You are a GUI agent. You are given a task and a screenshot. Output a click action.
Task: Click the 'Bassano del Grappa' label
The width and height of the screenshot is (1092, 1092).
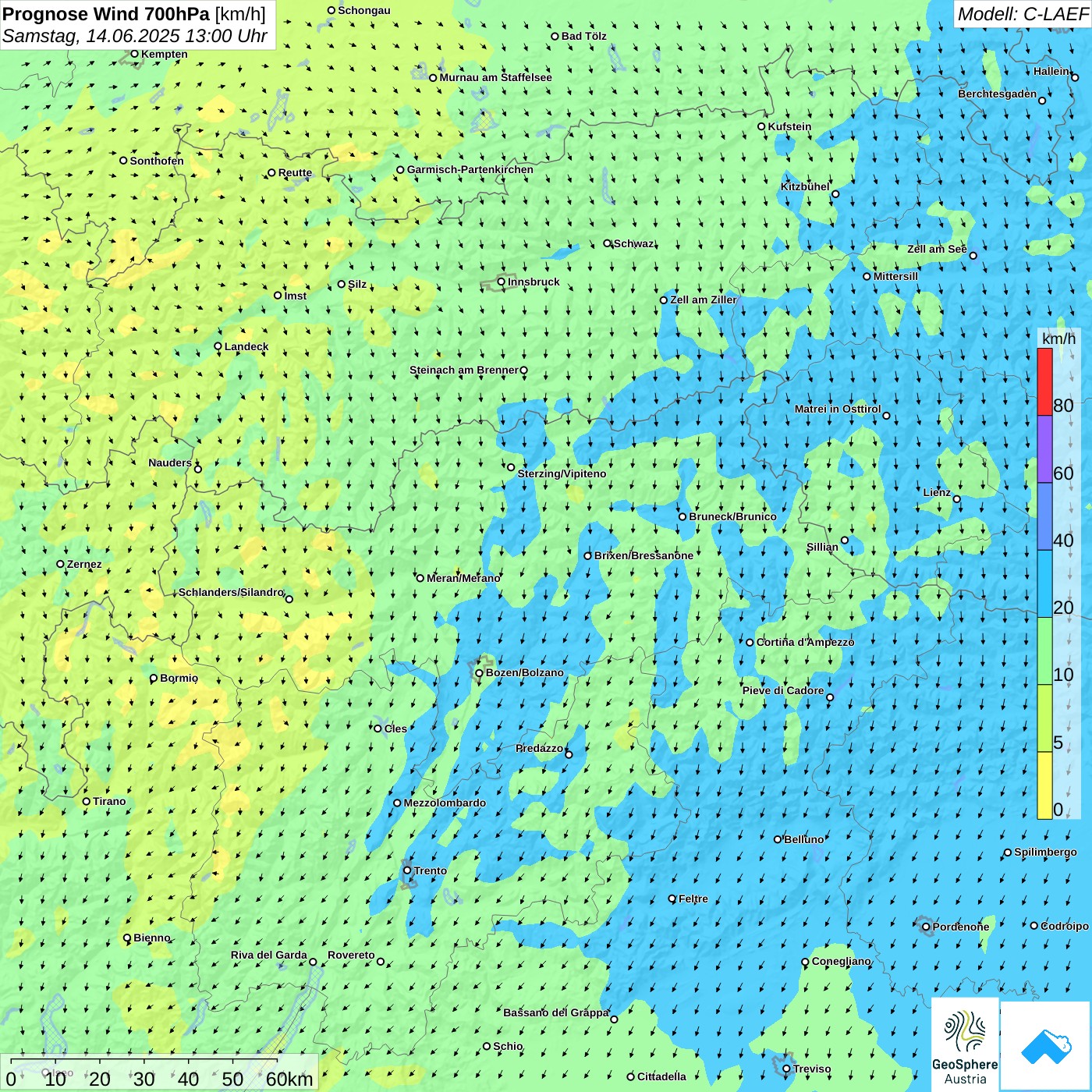(556, 1012)
